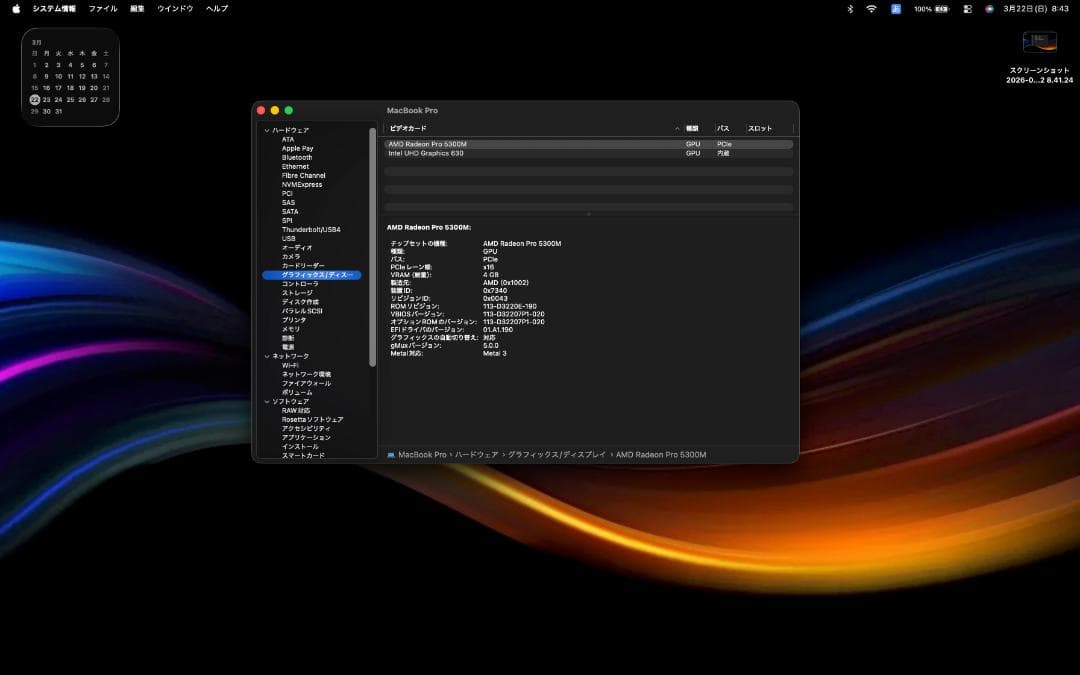Click the スロット column header
The image size is (1080, 675).
(x=760, y=129)
